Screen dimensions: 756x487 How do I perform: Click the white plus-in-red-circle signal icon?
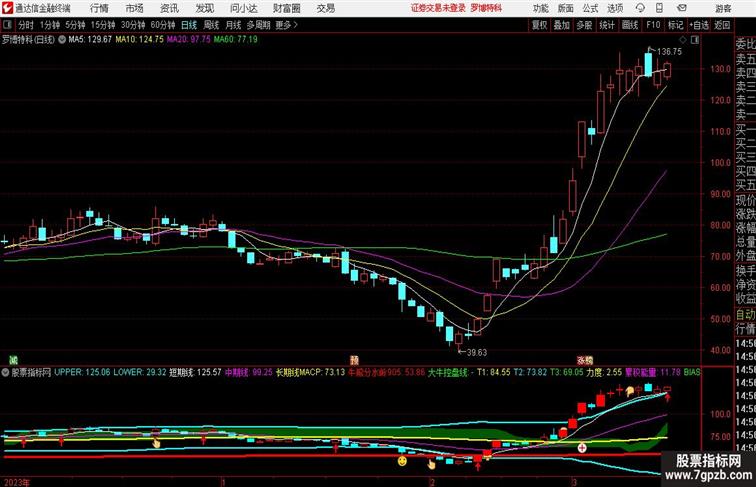click(x=582, y=448)
